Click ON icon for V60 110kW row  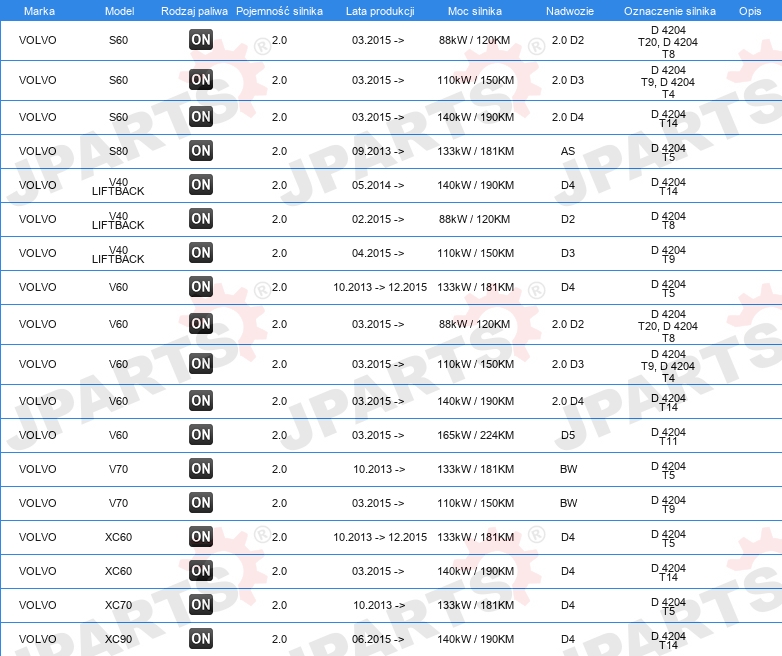pyautogui.click(x=201, y=364)
